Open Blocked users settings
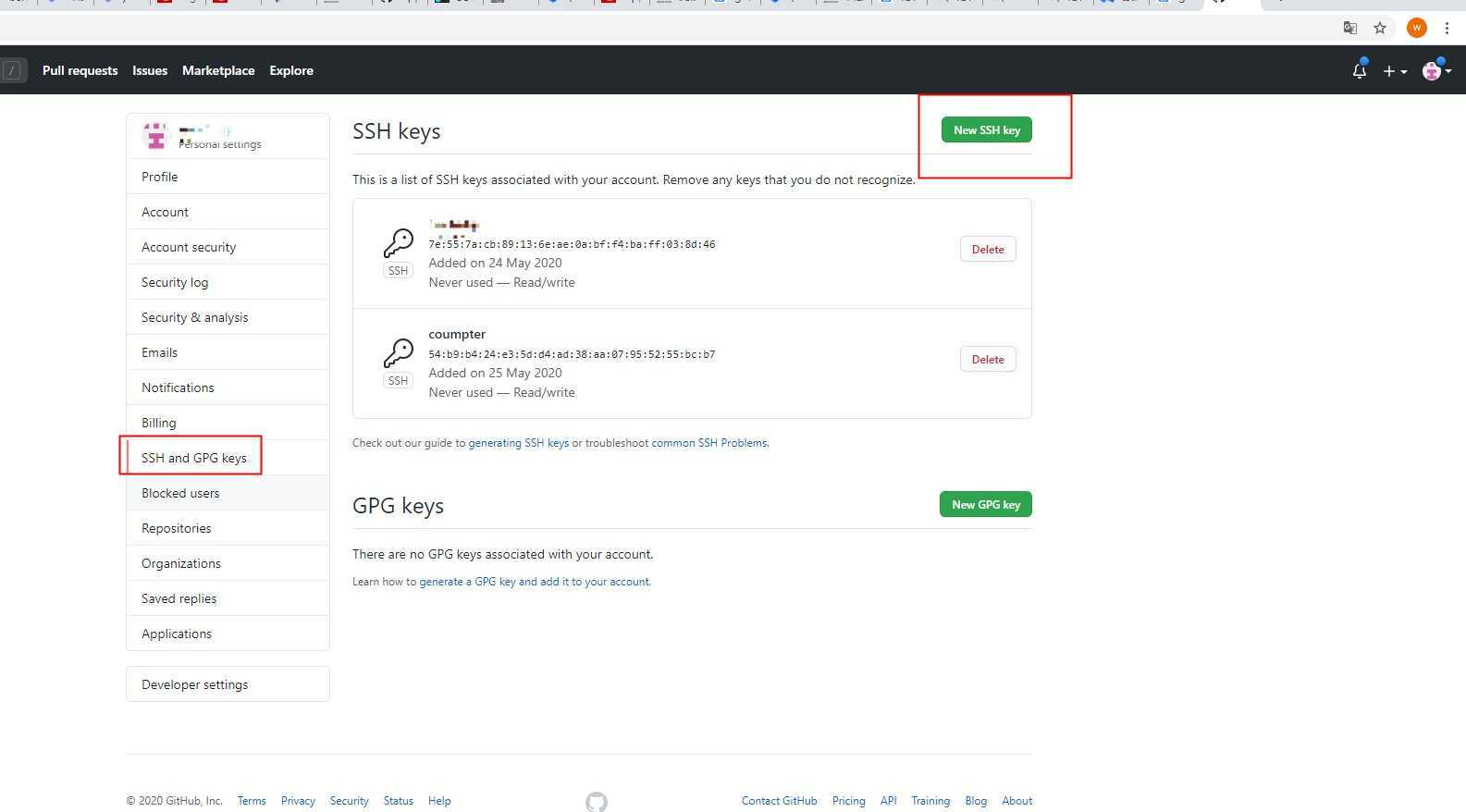 pyautogui.click(x=228, y=493)
